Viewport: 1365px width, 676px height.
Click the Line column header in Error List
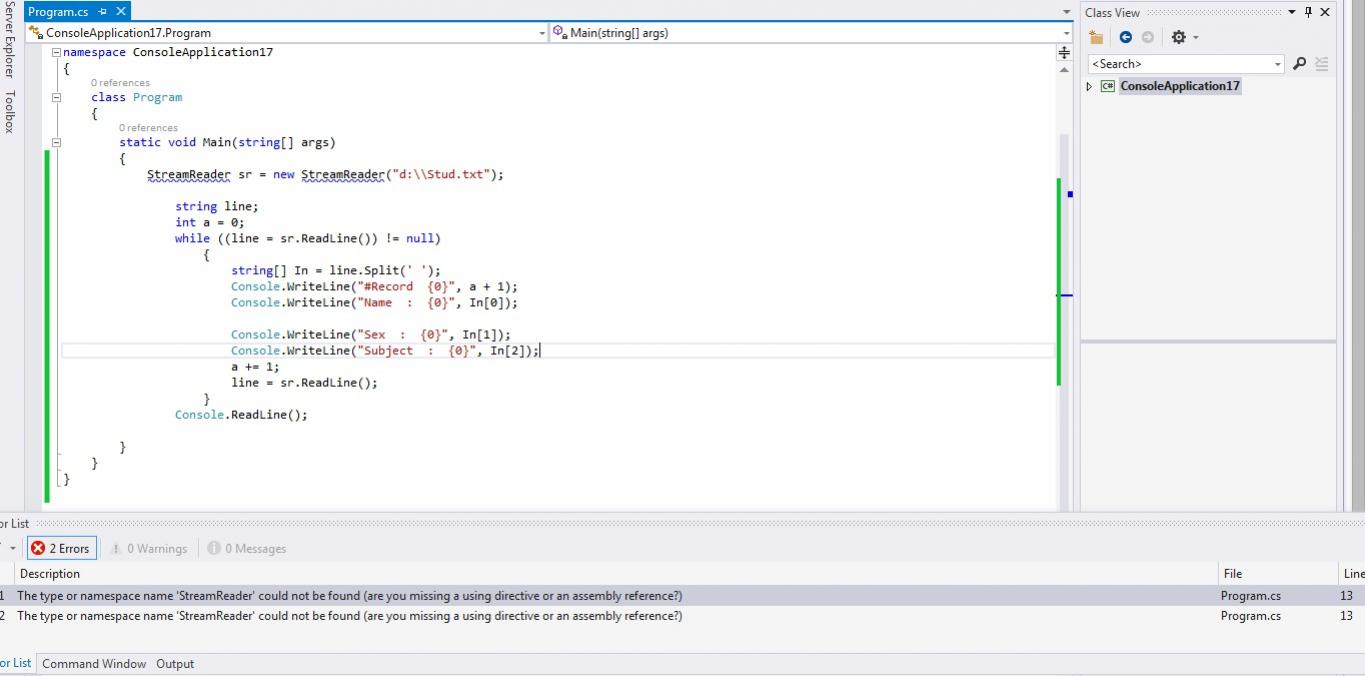click(1353, 574)
